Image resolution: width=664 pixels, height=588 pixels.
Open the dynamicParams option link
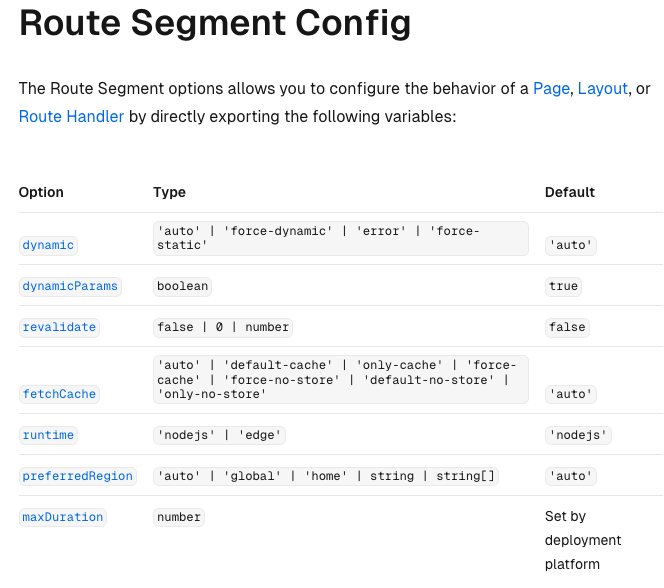[x=70, y=287]
